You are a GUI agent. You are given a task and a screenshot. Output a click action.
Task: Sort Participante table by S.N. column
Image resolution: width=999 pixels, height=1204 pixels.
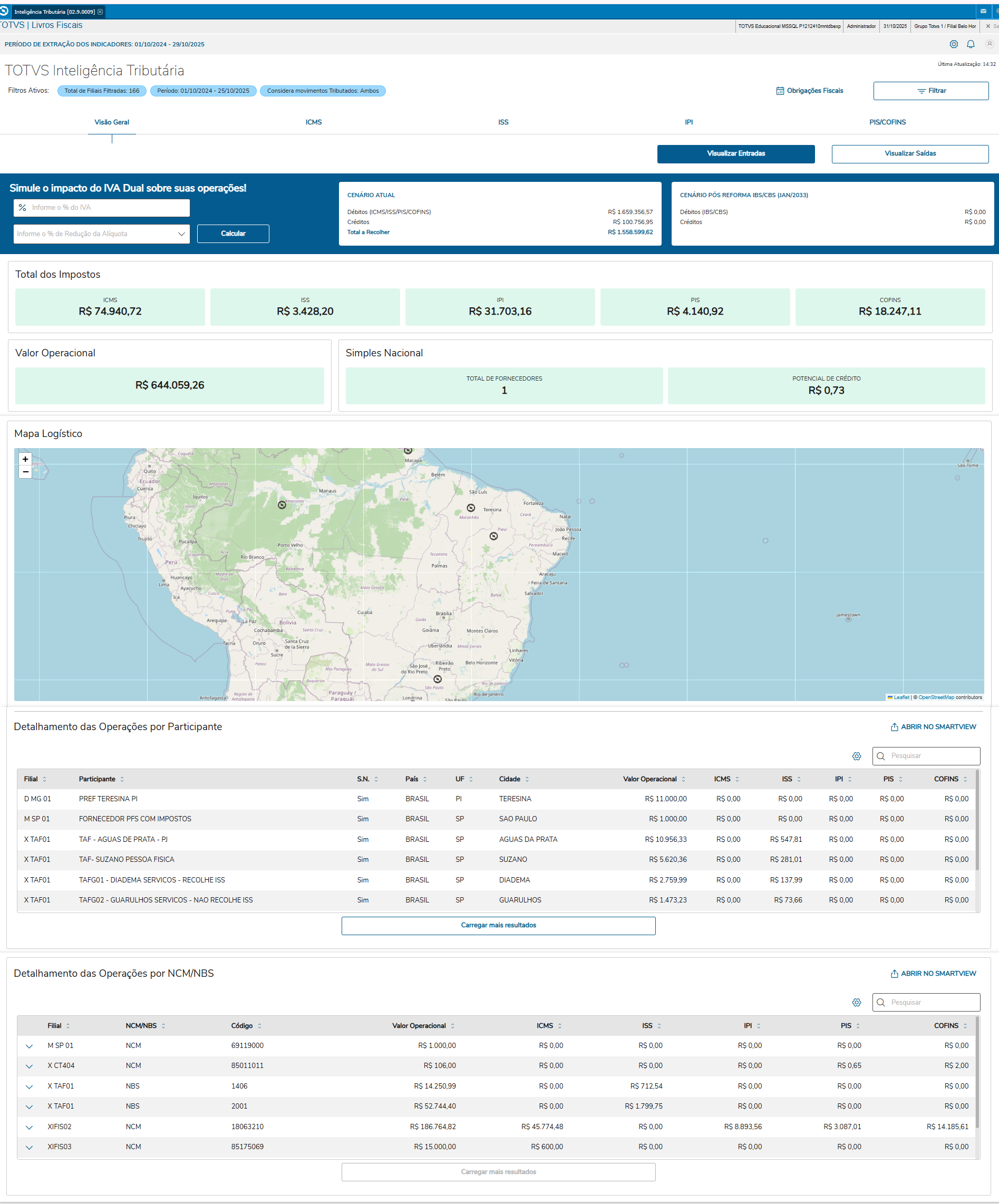[x=376, y=779]
